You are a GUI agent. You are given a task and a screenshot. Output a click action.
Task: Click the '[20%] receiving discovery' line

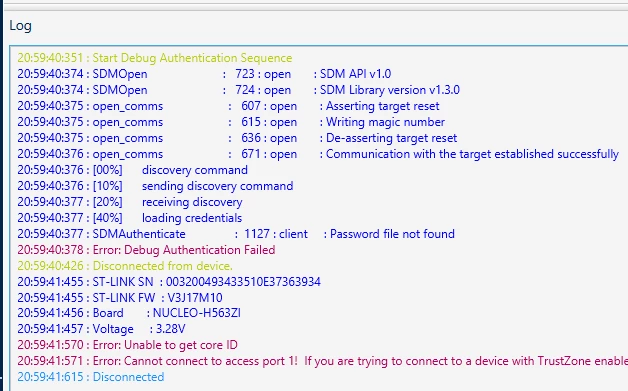click(130, 202)
